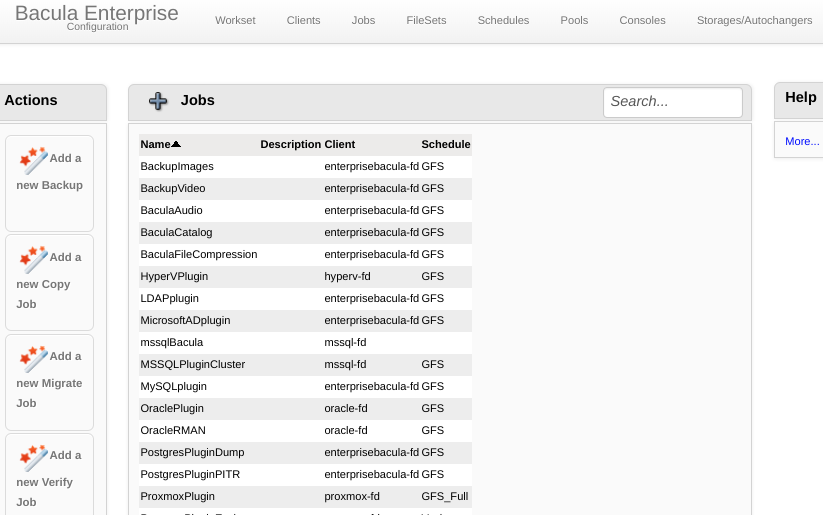Open the FileSets menu
Viewport: 823px width, 515px height.
pyautogui.click(x=426, y=20)
